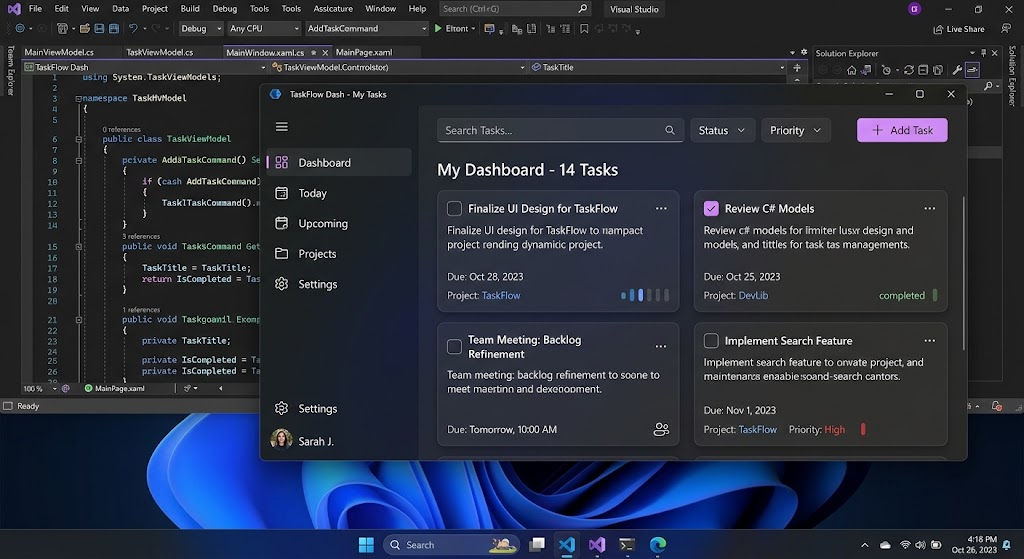The width and height of the screenshot is (1024, 559).
Task: Open more options for Review C# Models card
Action: click(929, 209)
